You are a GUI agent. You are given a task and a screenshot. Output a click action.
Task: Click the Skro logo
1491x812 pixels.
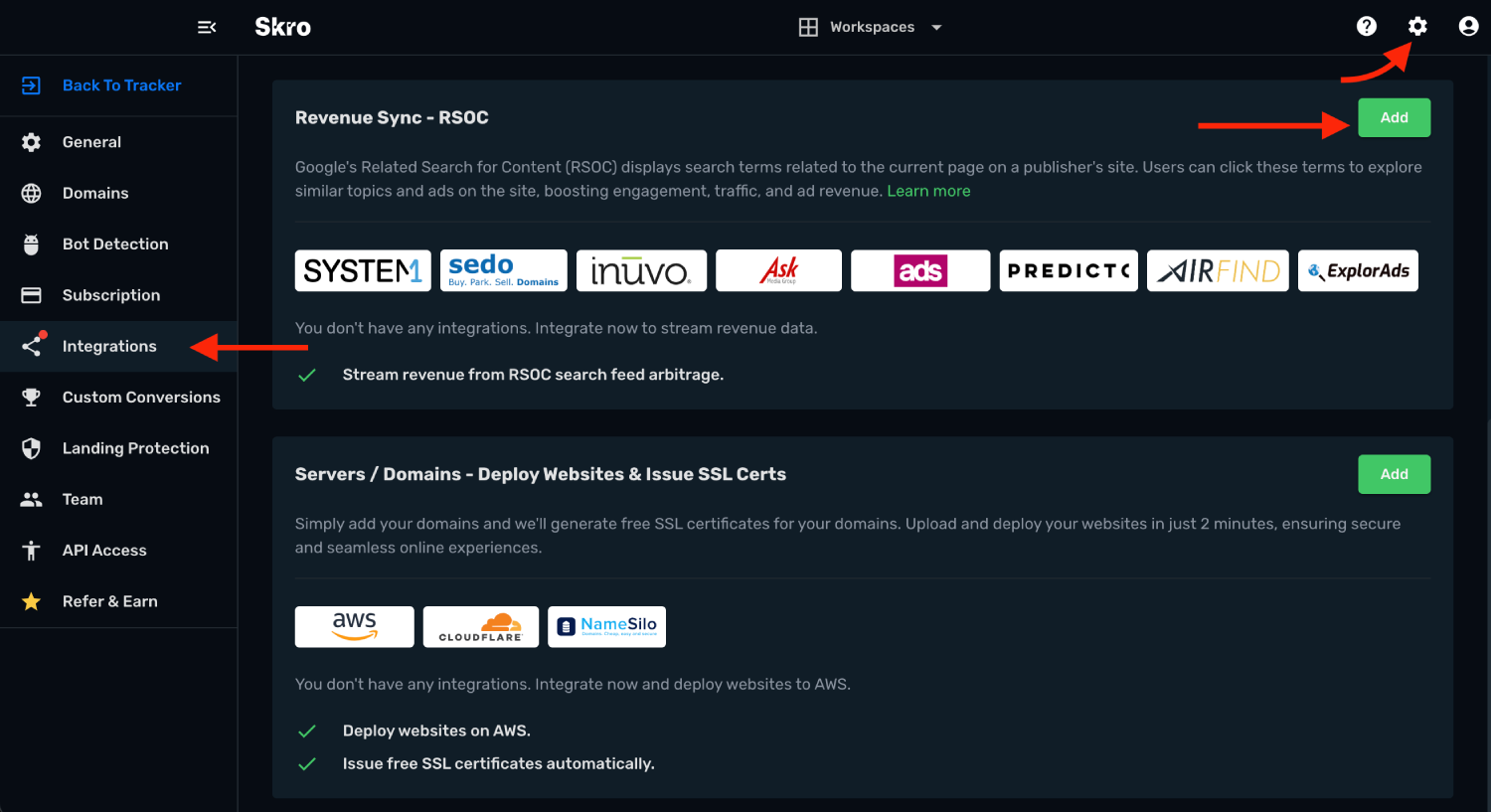[283, 27]
